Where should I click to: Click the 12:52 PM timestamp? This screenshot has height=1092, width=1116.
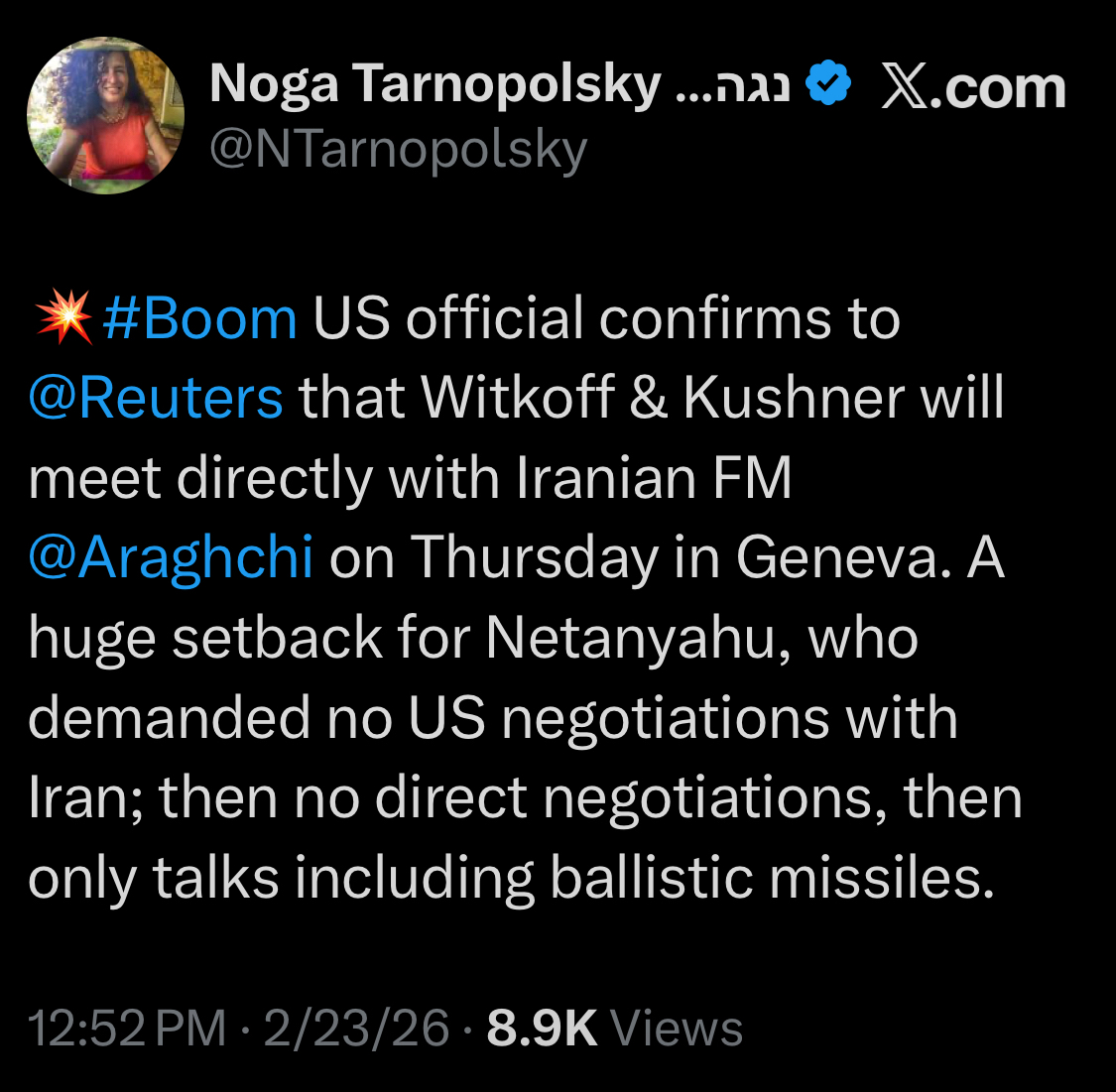pos(127,1029)
